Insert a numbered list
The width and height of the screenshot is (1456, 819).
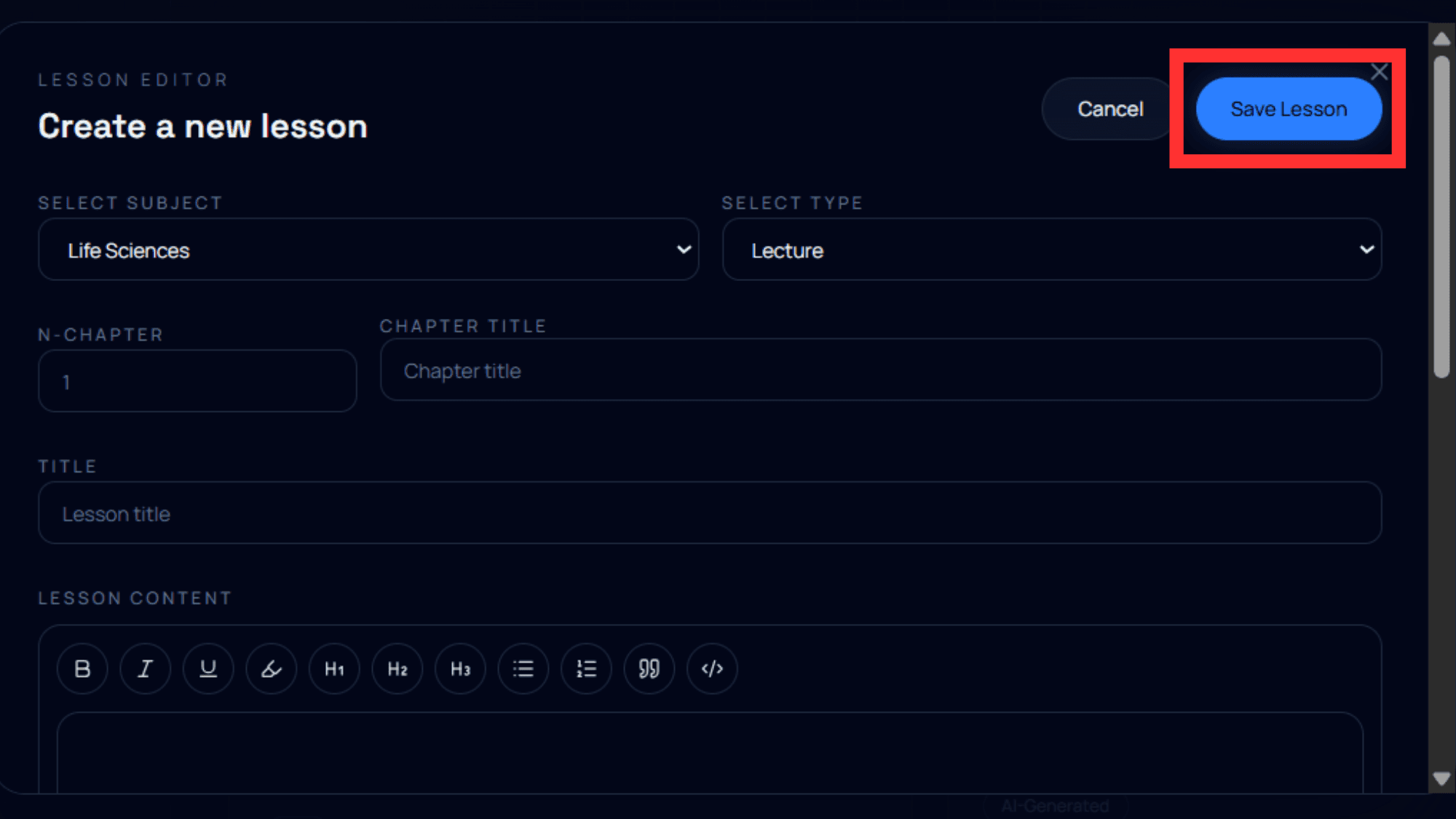[586, 668]
